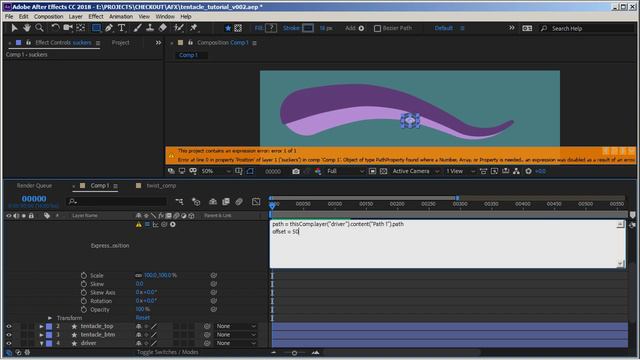Image resolution: width=640 pixels, height=360 pixels.
Task: Open the Full resolution dropdown
Action: (346, 171)
